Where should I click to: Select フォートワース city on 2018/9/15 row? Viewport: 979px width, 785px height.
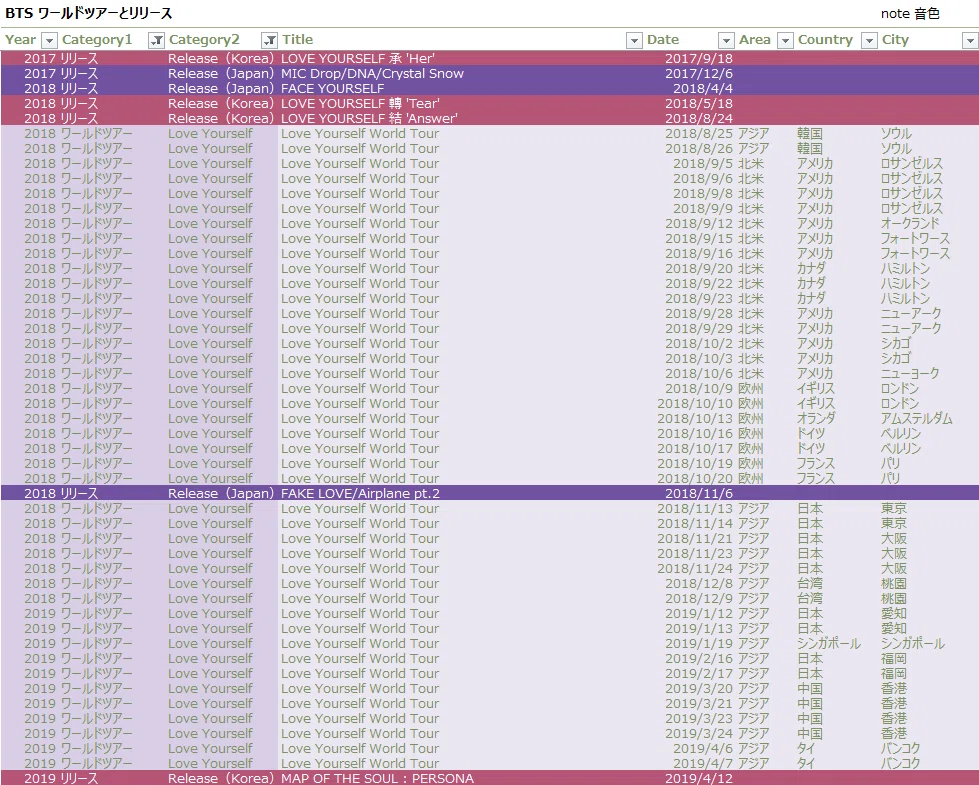tap(915, 239)
